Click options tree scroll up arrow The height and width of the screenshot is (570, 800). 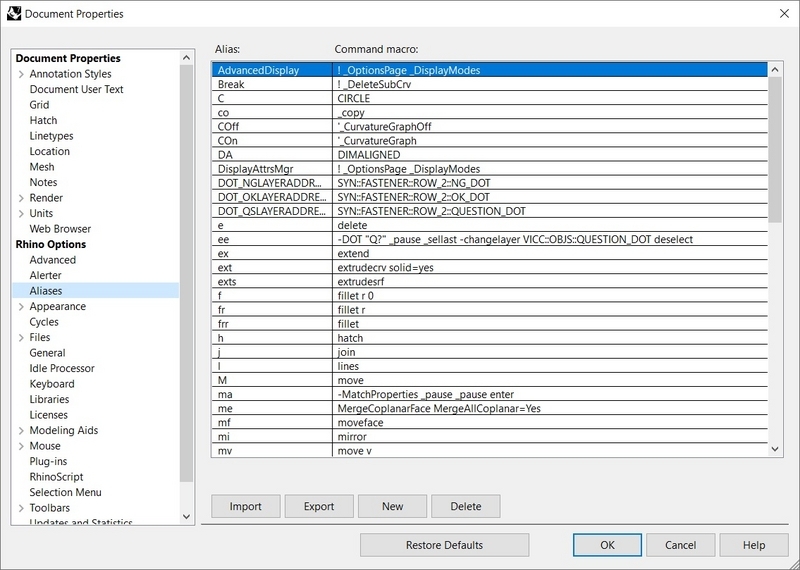click(x=186, y=58)
